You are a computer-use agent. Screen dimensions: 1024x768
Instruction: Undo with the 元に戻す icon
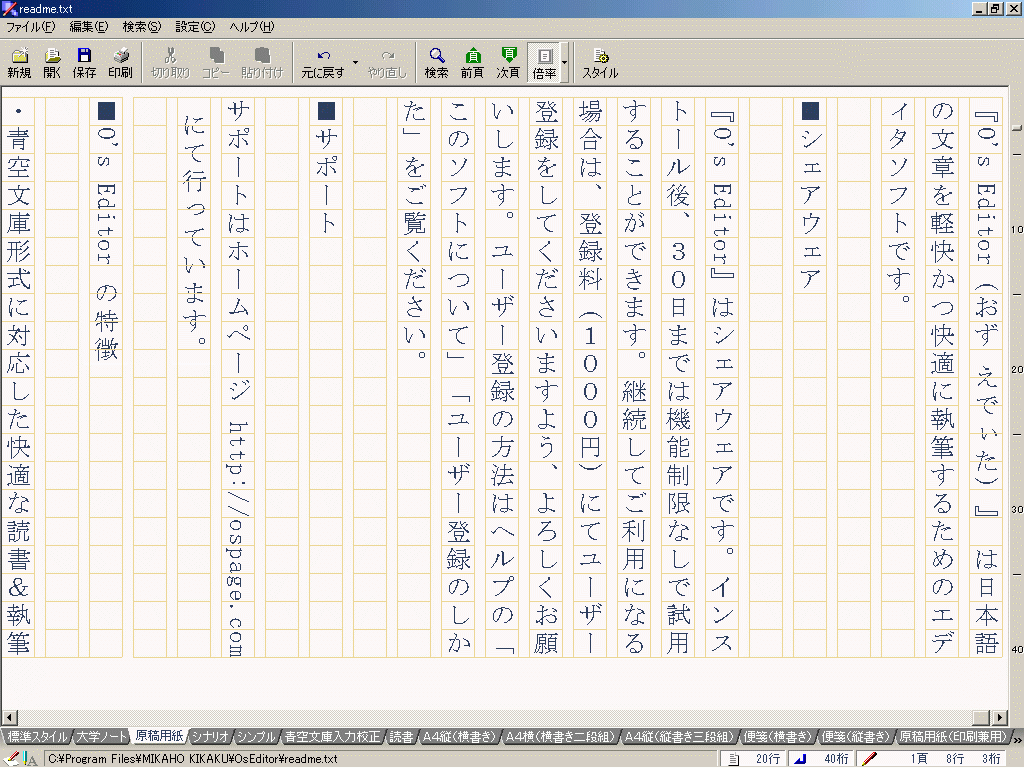[x=322, y=62]
